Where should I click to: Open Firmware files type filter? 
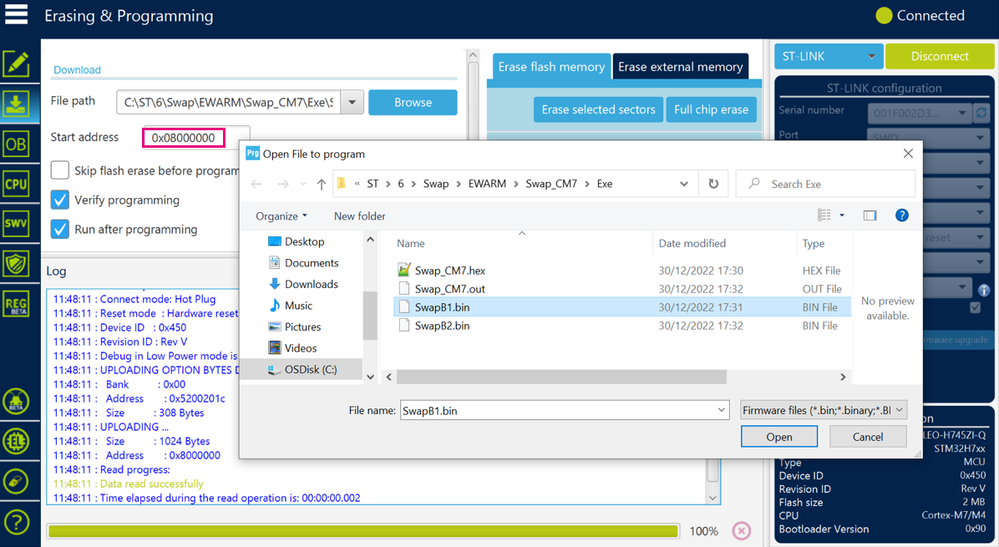pyautogui.click(x=823, y=410)
